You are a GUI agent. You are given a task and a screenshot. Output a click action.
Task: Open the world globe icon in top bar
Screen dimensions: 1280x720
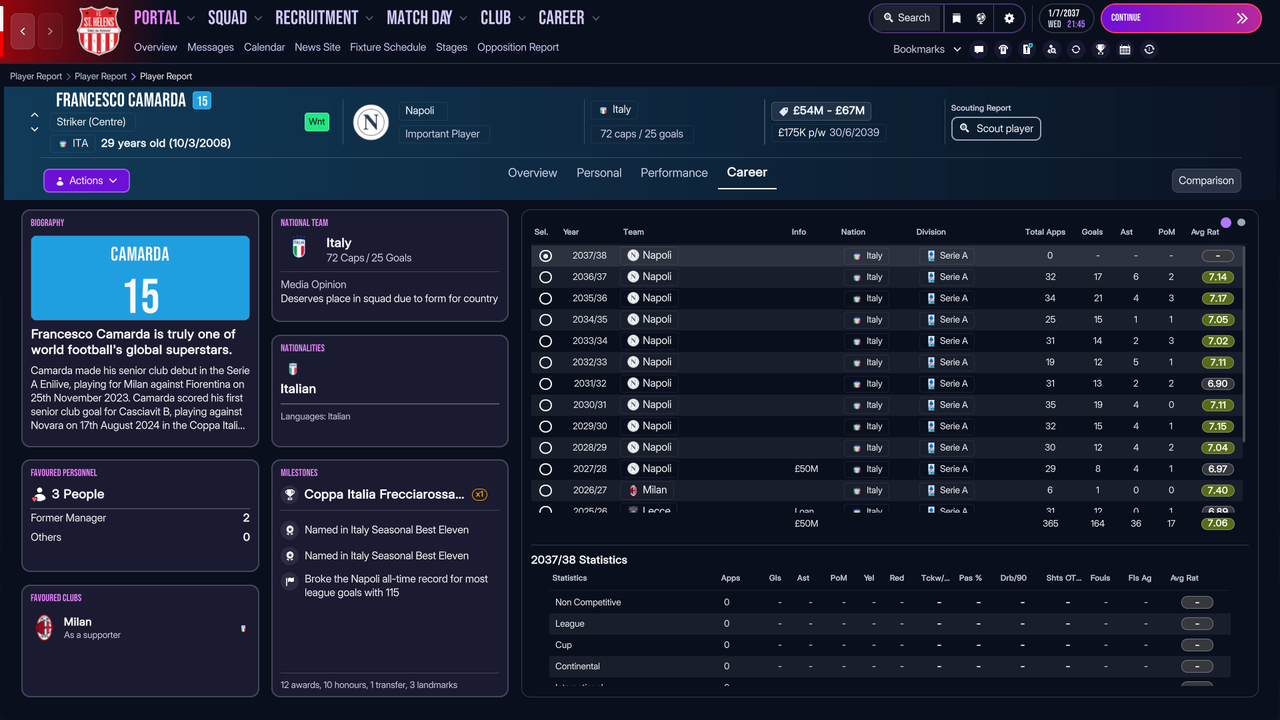pos(982,18)
